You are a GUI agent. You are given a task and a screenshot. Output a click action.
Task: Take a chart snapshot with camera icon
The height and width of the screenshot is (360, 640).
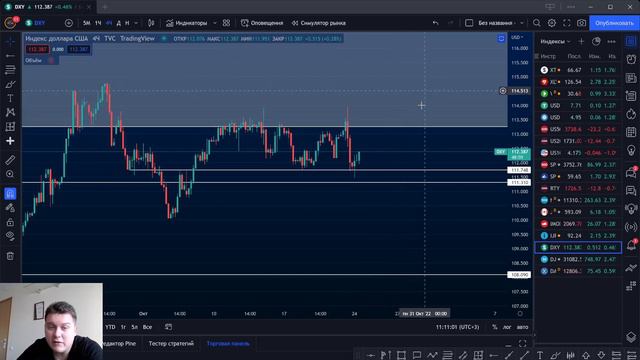[581, 23]
